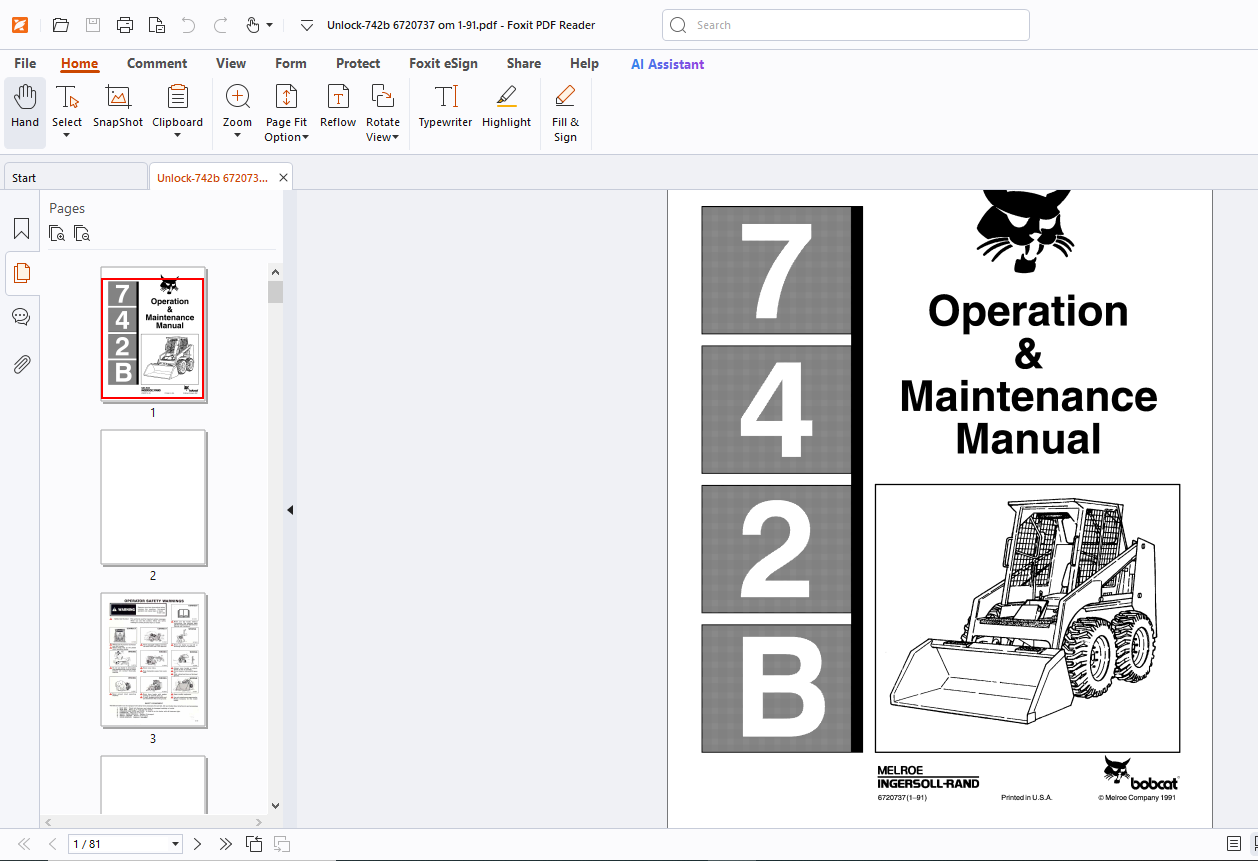This screenshot has width=1258, height=861.
Task: Select blank page 2 thumbnail
Action: (x=153, y=497)
